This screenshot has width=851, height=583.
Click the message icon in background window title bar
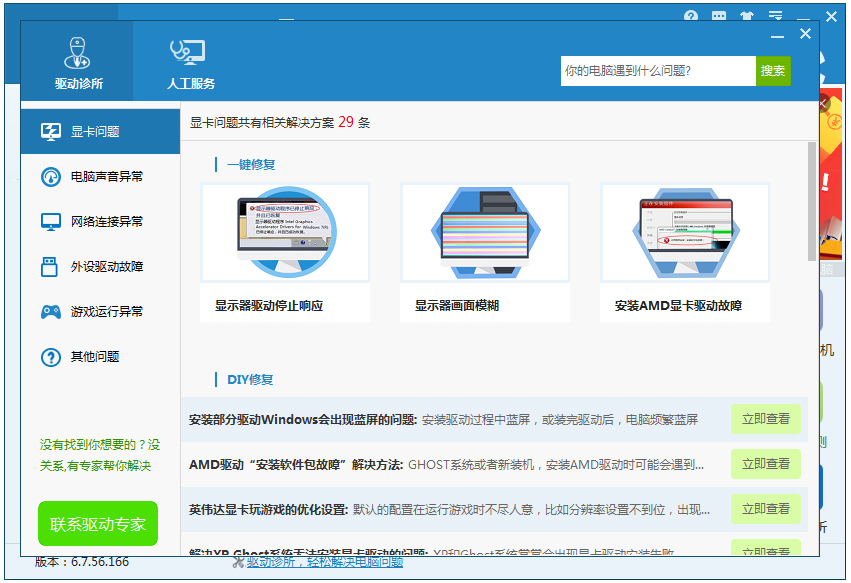(719, 15)
